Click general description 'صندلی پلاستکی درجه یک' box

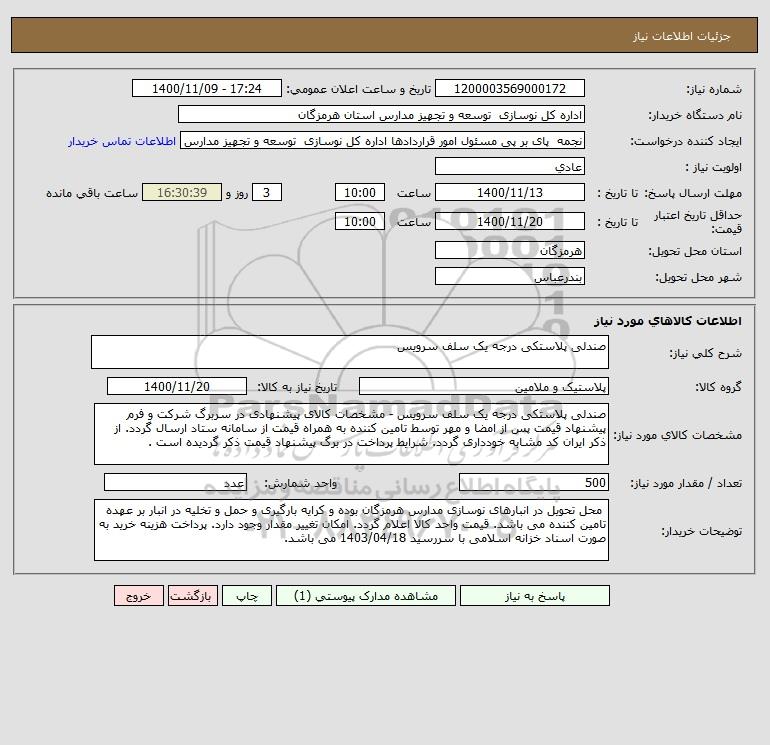tap(350, 352)
